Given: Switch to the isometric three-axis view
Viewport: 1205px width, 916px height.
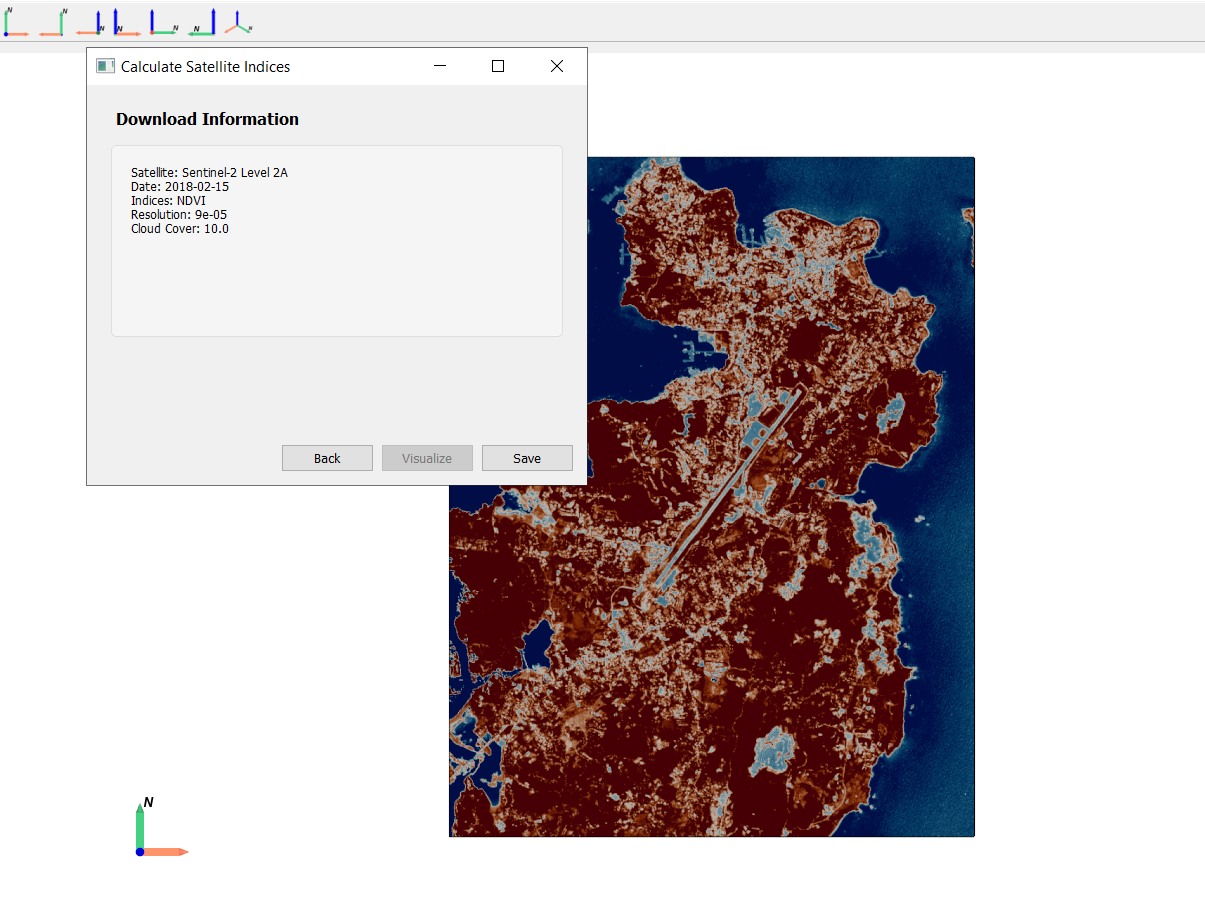Looking at the screenshot, I should [x=238, y=22].
